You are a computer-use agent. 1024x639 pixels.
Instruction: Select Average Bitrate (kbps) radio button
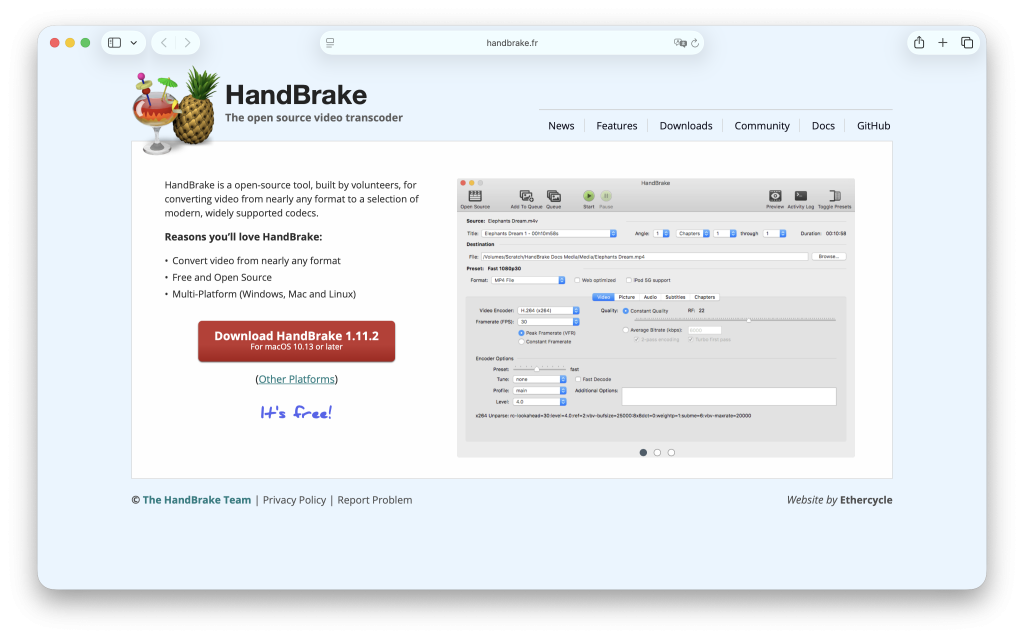[626, 330]
